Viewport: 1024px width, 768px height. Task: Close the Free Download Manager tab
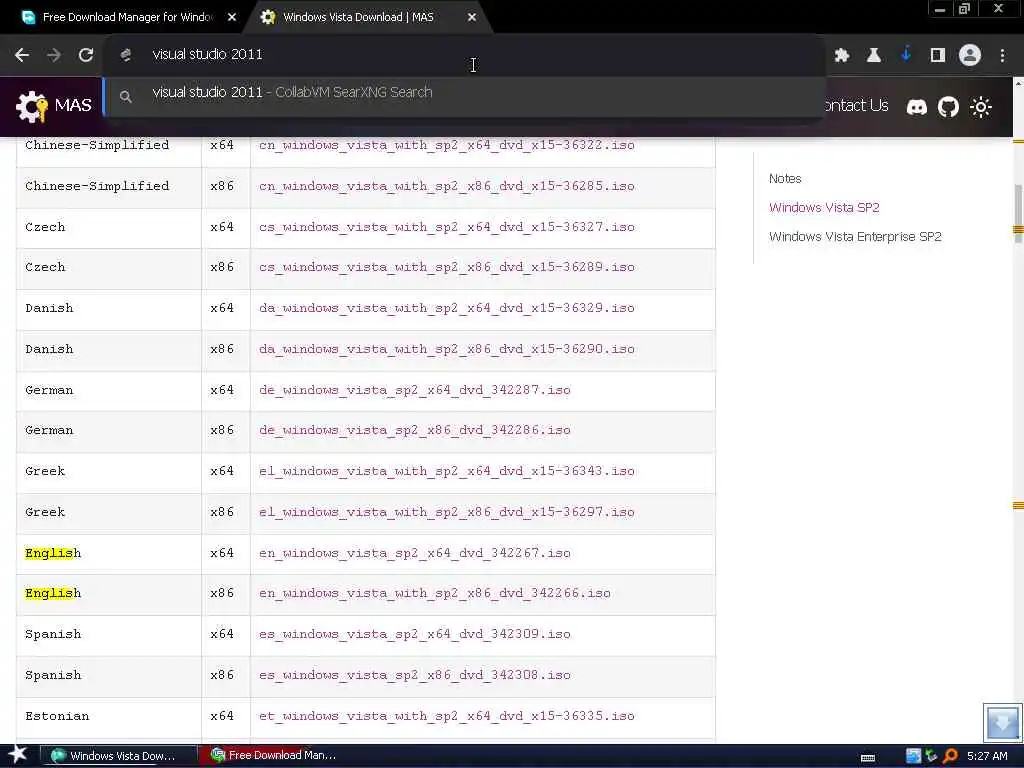pos(232,18)
